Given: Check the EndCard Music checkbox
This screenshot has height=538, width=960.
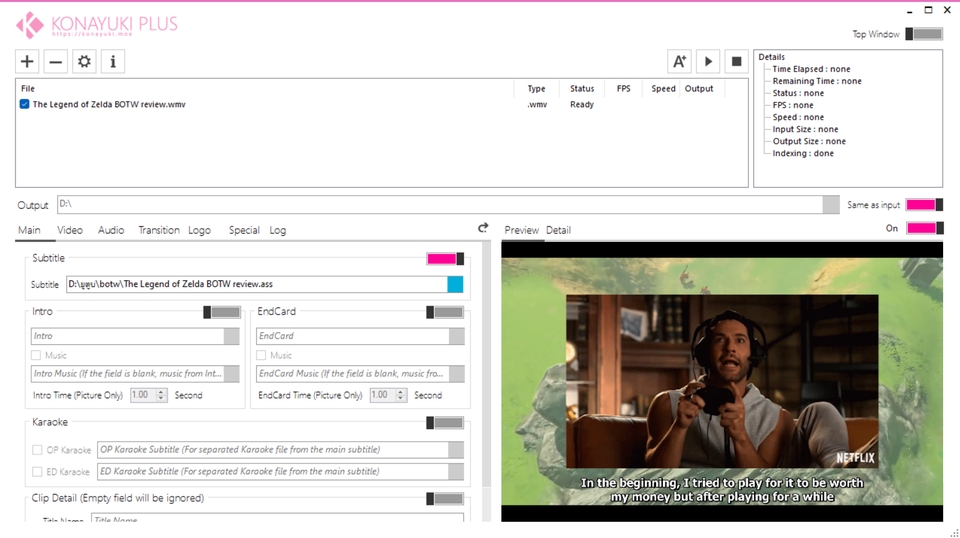Looking at the screenshot, I should click(261, 355).
